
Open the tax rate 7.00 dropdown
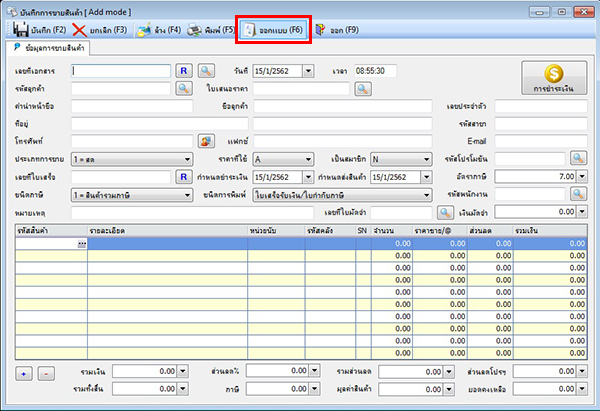coord(582,176)
